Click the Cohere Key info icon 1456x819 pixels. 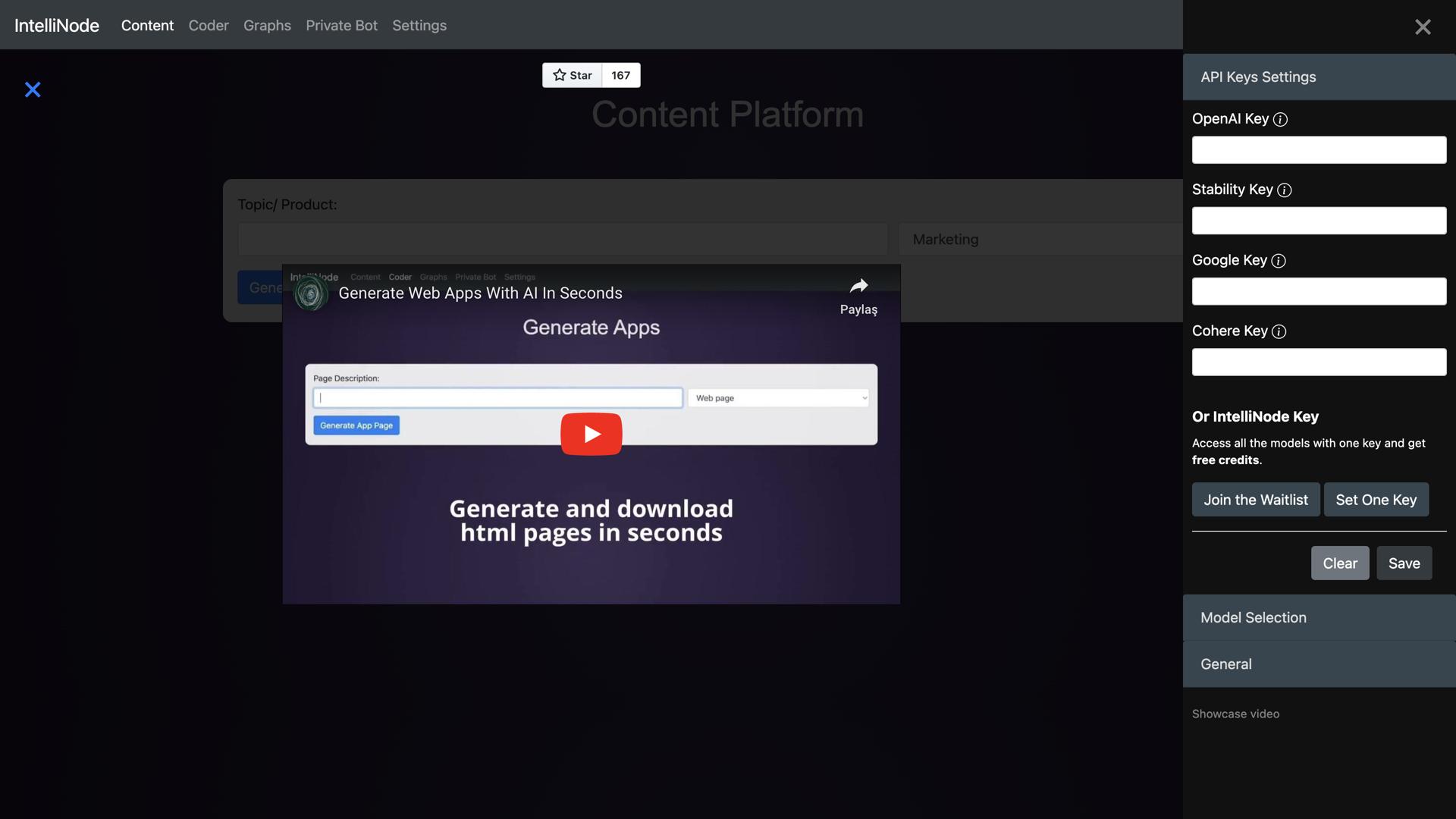pyautogui.click(x=1279, y=331)
